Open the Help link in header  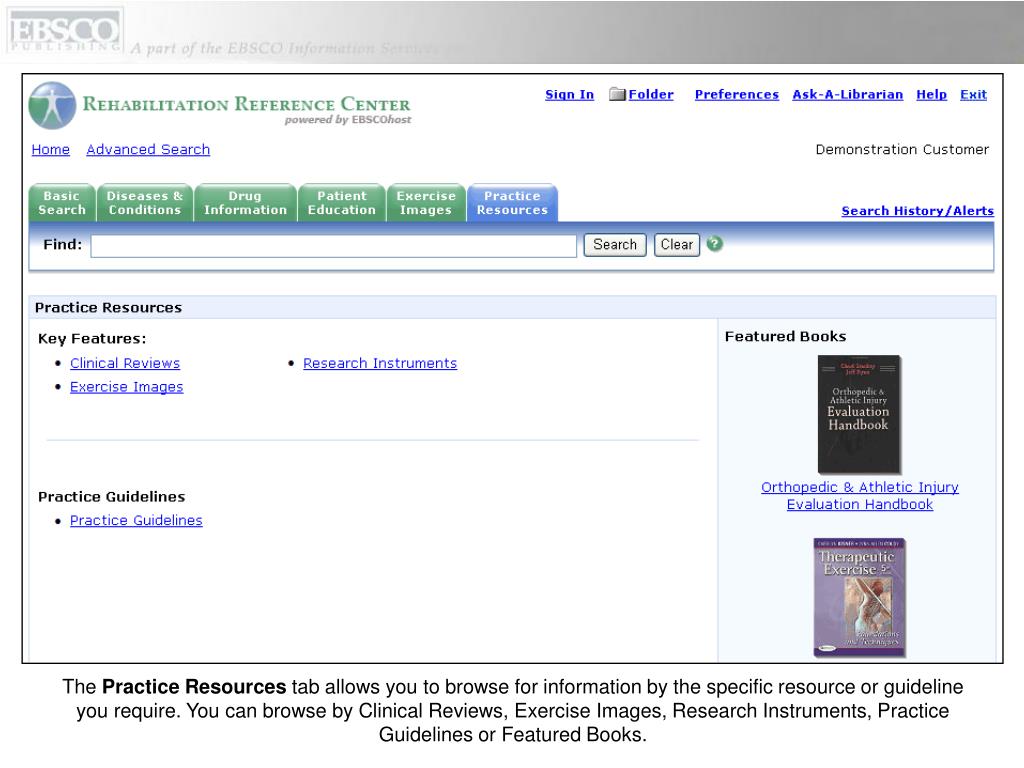point(931,95)
